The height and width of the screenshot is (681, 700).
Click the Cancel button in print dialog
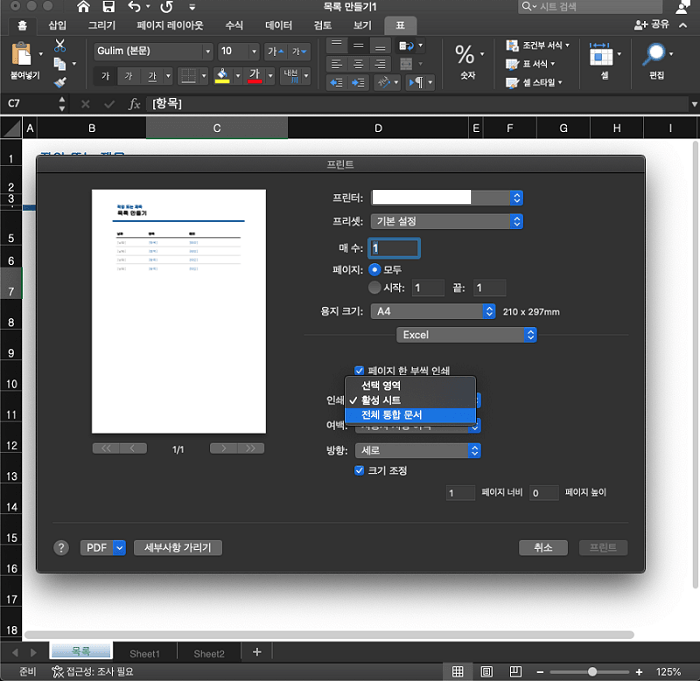(543, 547)
